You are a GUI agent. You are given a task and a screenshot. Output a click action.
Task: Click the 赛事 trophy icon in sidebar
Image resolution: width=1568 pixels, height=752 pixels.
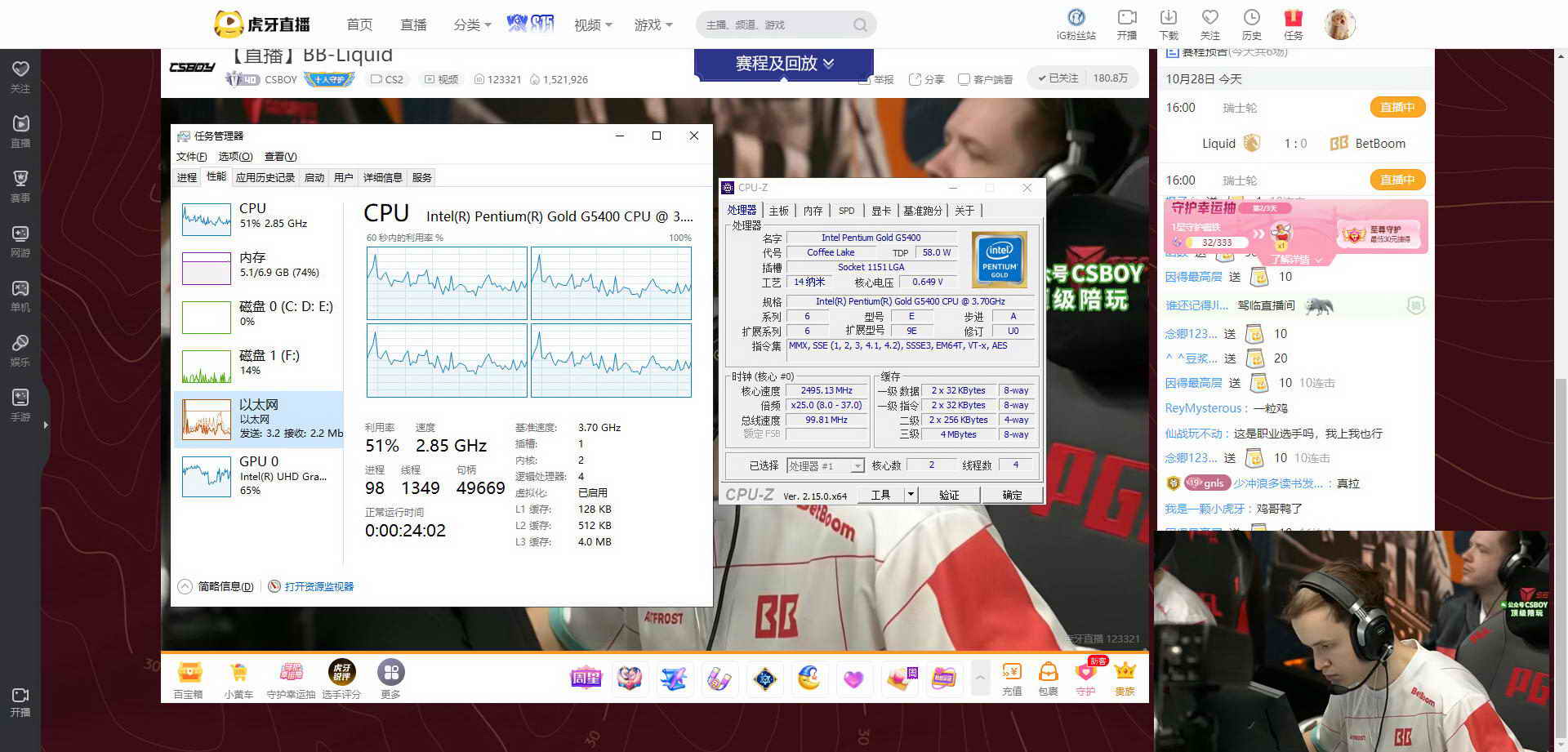click(20, 183)
